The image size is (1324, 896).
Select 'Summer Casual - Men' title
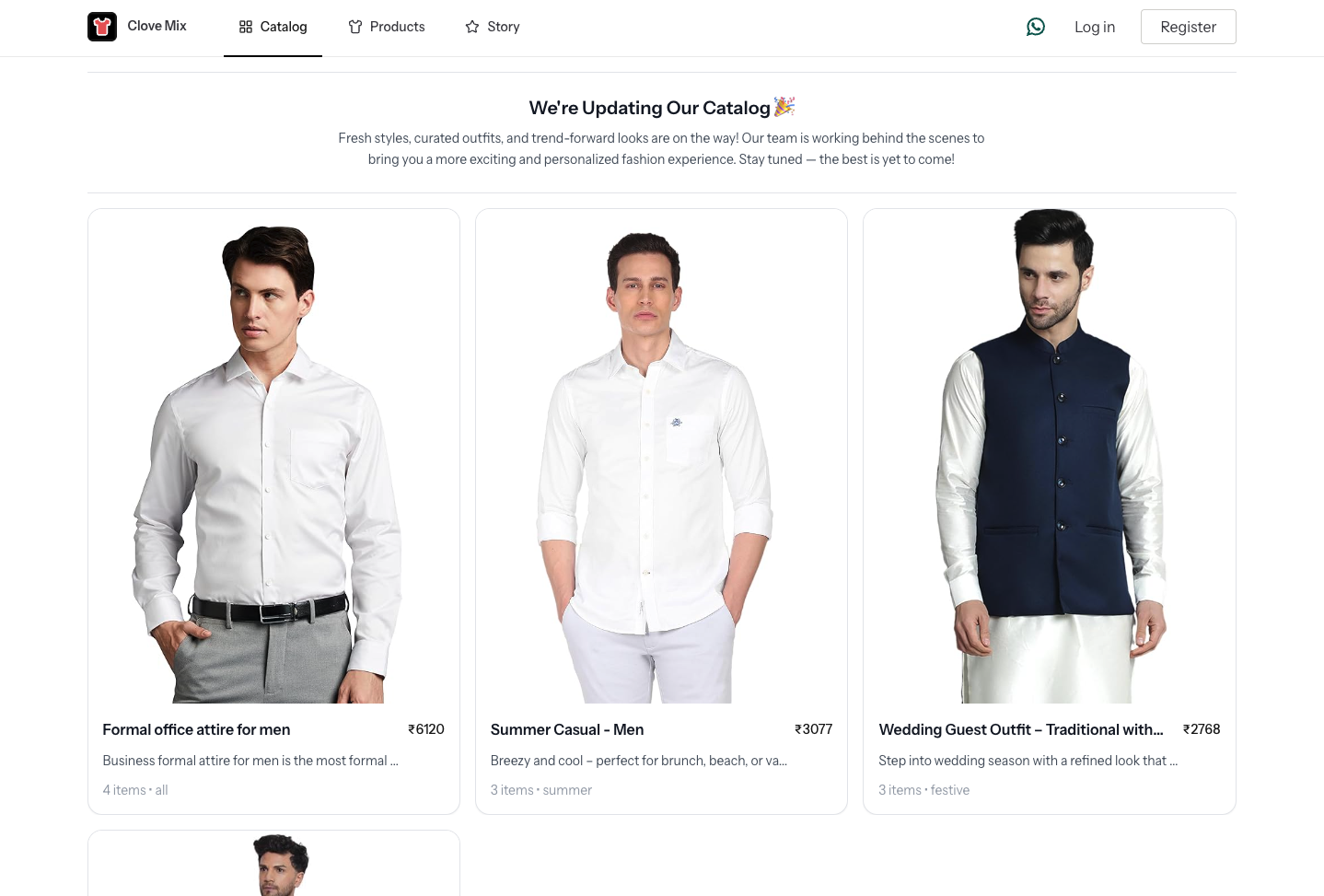click(567, 729)
